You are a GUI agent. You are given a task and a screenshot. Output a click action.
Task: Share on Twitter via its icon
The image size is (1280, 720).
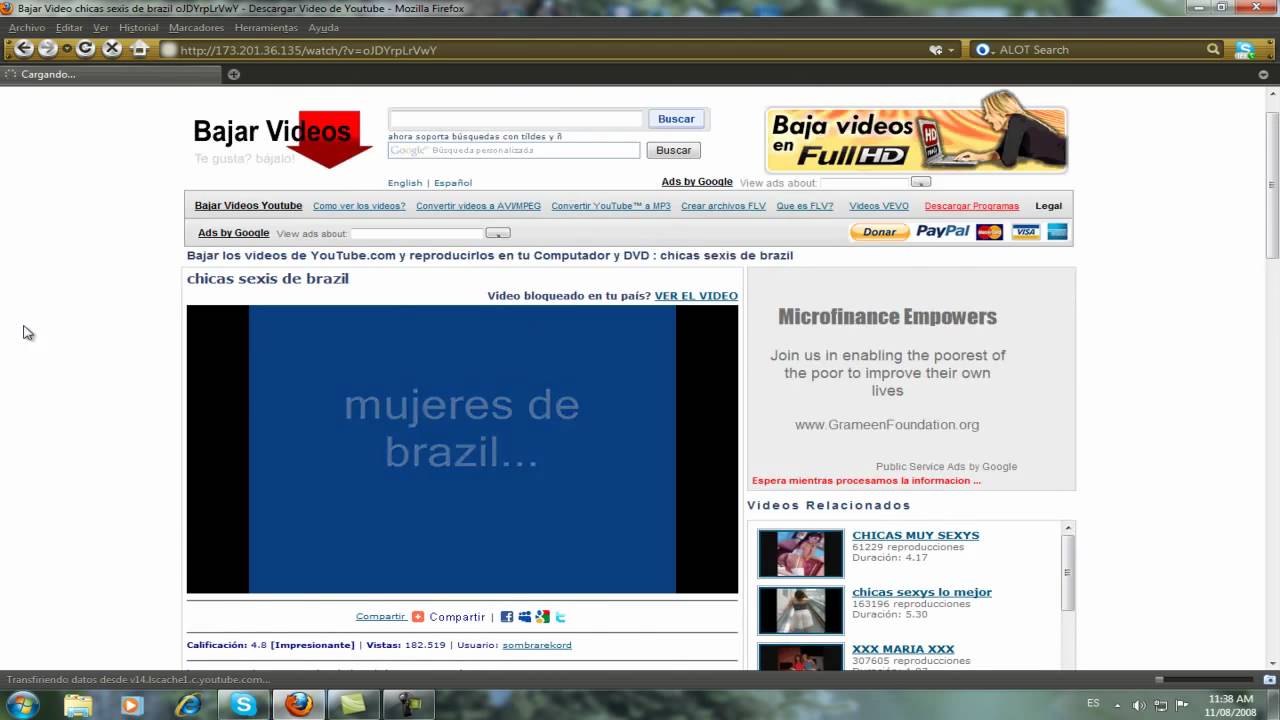click(x=560, y=617)
